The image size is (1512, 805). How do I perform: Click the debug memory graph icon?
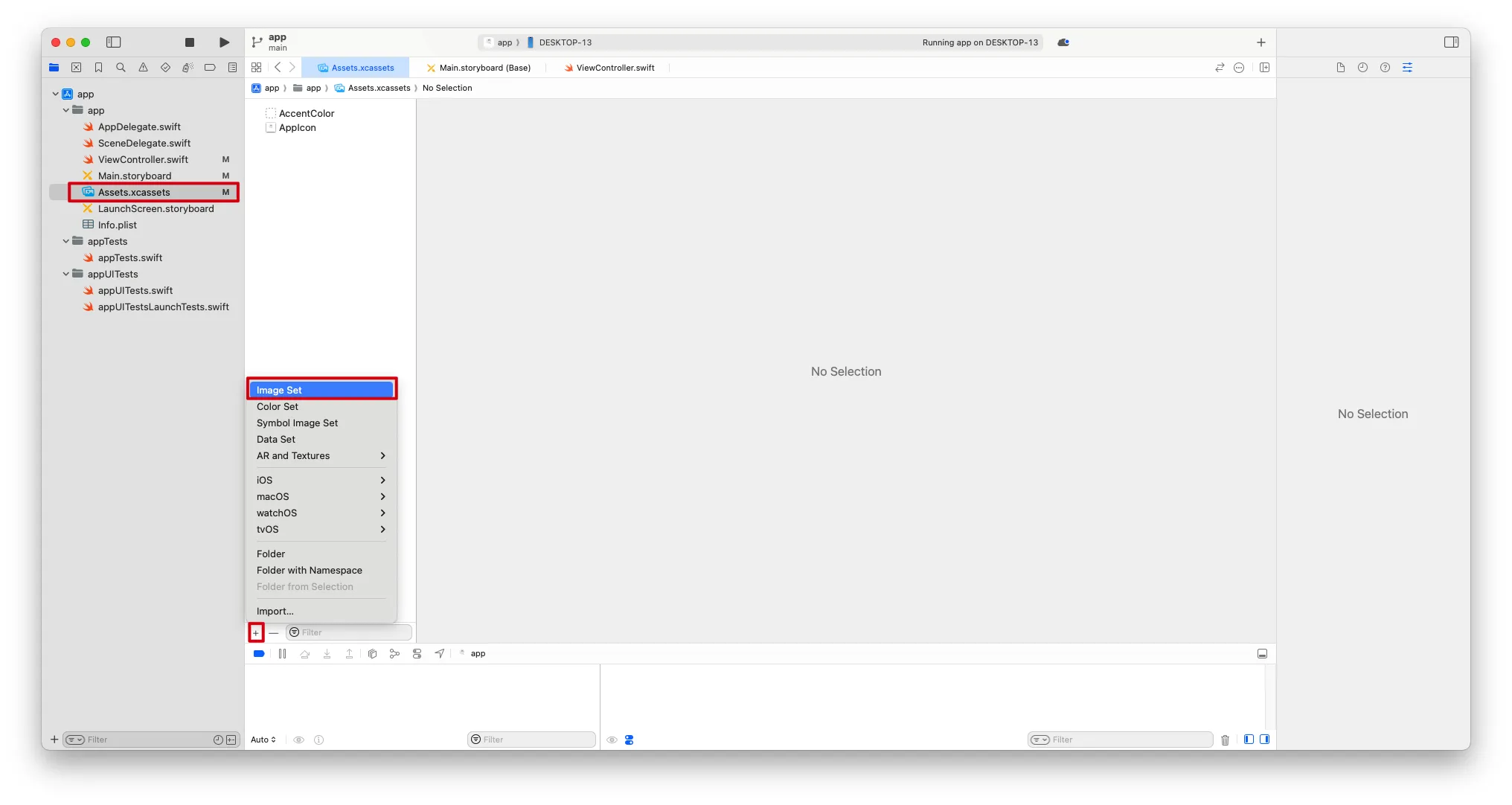click(x=394, y=654)
